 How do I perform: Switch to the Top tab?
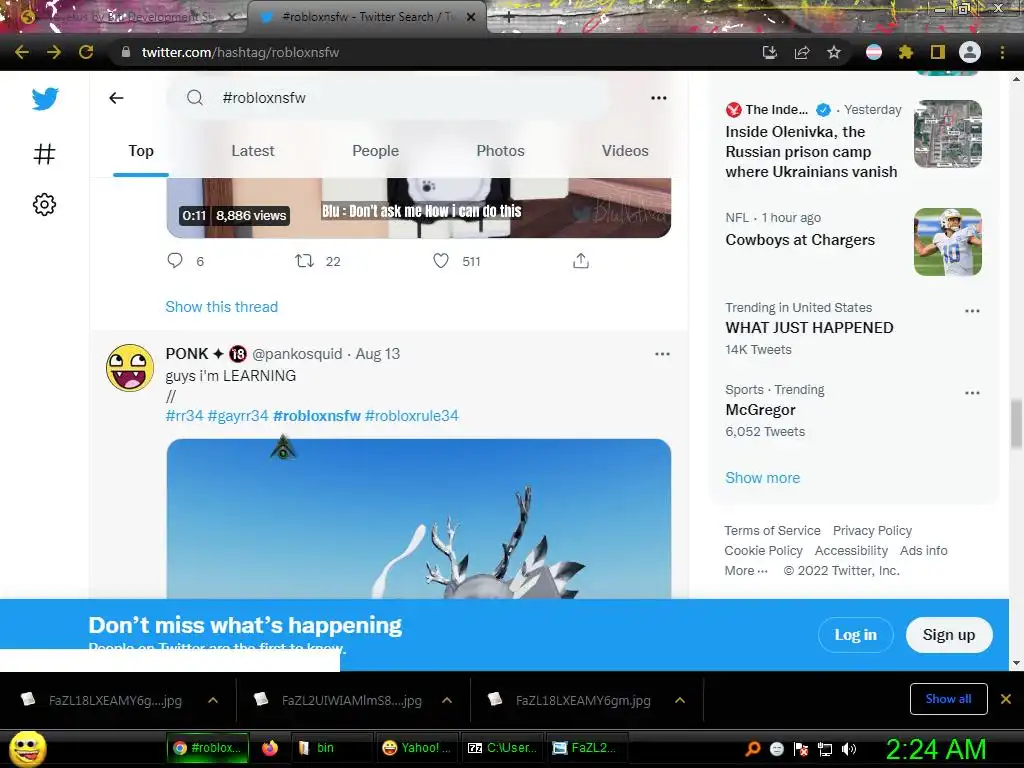click(x=141, y=151)
